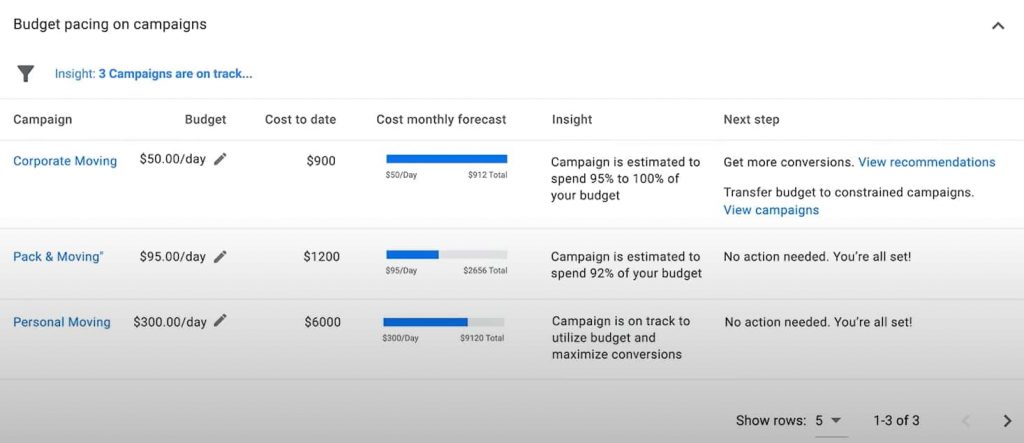Collapse the Budget pacing on campaigns card
1024x443 pixels.
tap(998, 26)
